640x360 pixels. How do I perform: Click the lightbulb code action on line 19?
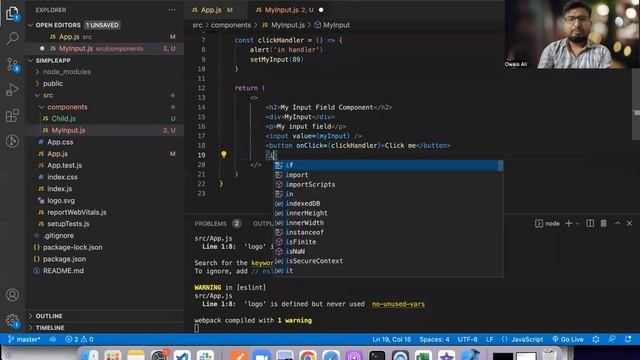tap(224, 155)
